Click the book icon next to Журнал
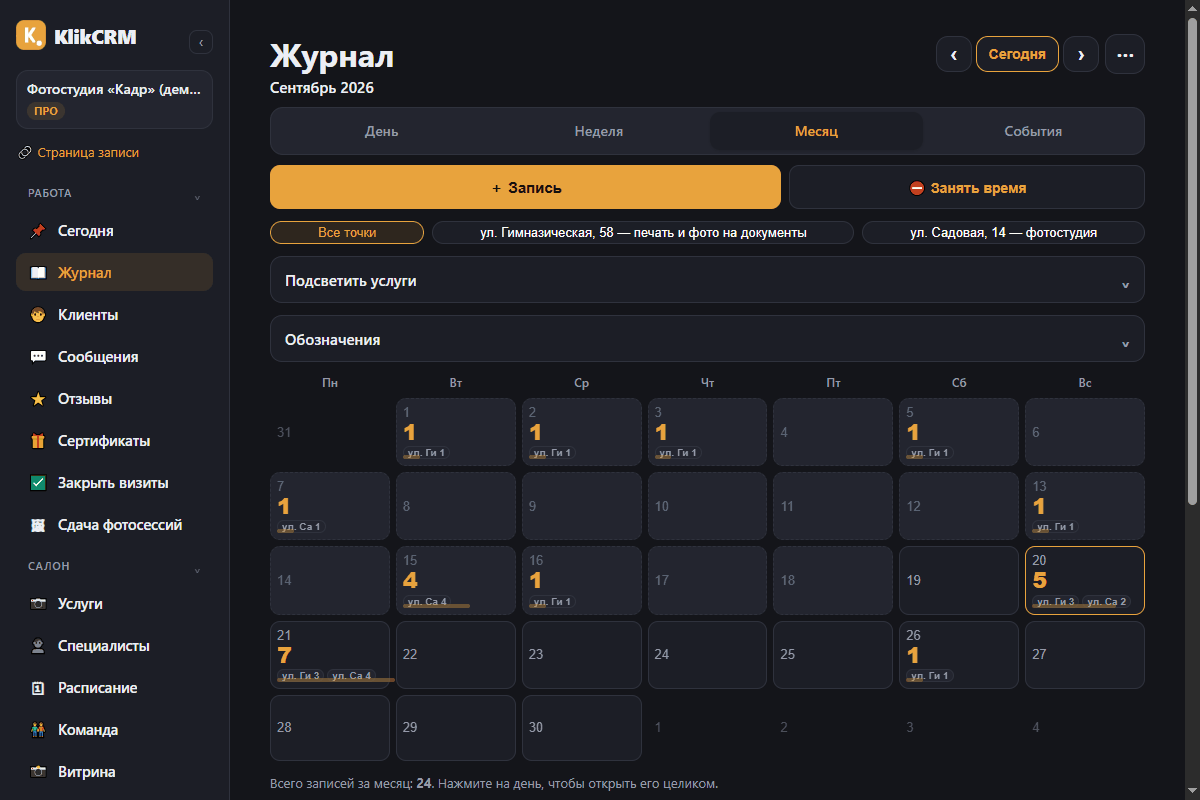Viewport: 1200px width, 800px height. [38, 273]
